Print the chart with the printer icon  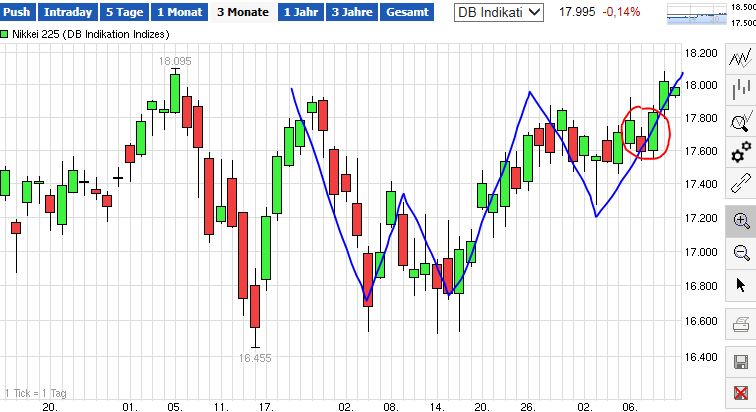pyautogui.click(x=740, y=324)
